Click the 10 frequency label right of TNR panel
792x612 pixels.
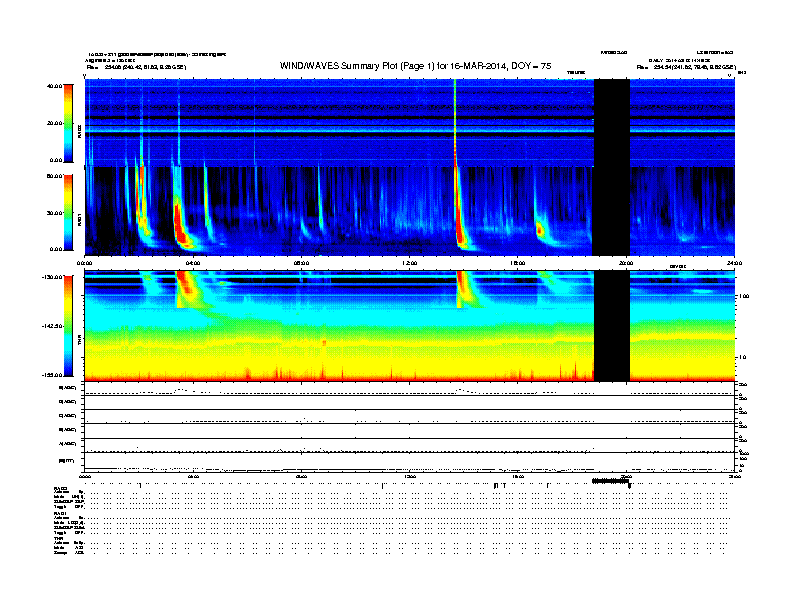[742, 357]
